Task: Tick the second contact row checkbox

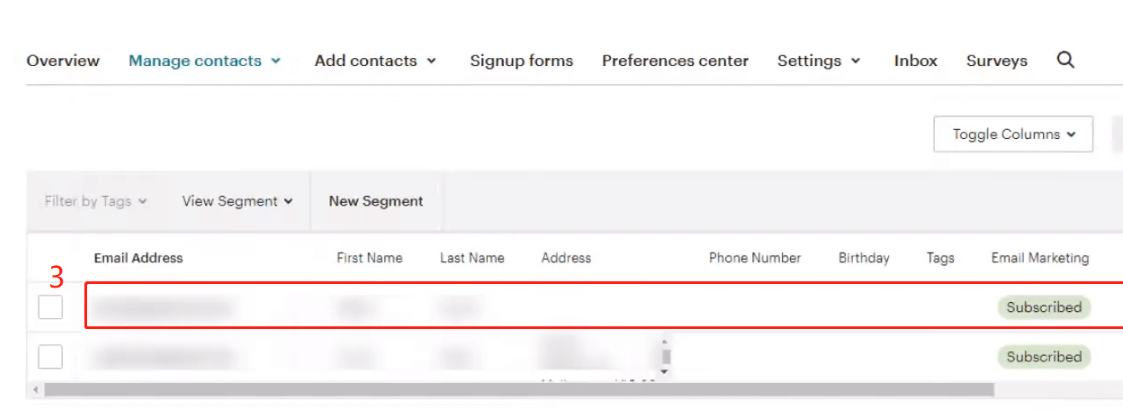Action: tap(50, 356)
